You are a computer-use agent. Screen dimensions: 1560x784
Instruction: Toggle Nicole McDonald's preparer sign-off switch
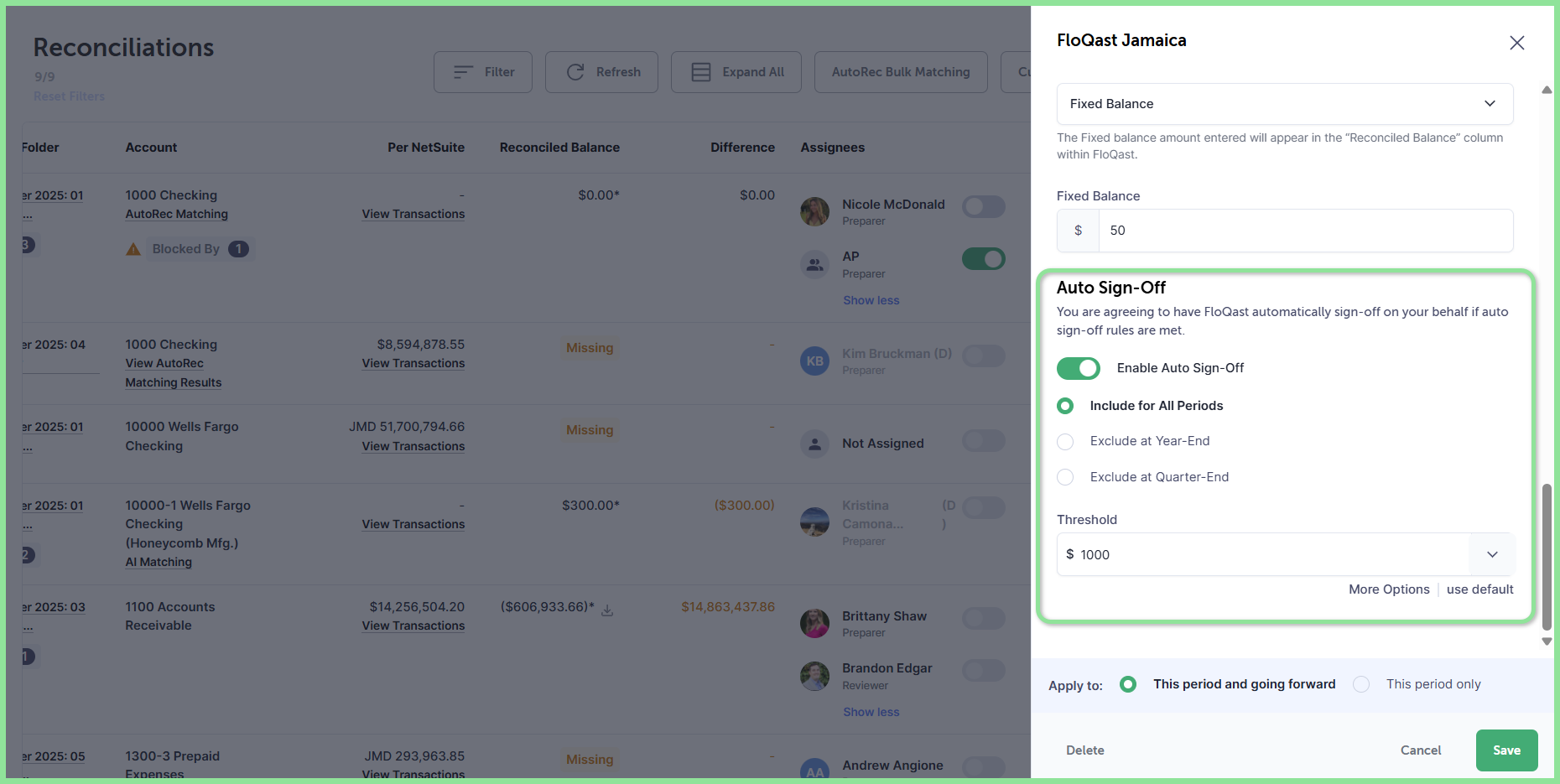point(984,206)
